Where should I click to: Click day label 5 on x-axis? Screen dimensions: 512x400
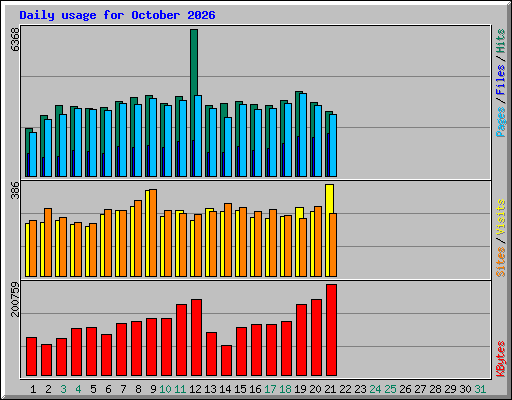93,389
